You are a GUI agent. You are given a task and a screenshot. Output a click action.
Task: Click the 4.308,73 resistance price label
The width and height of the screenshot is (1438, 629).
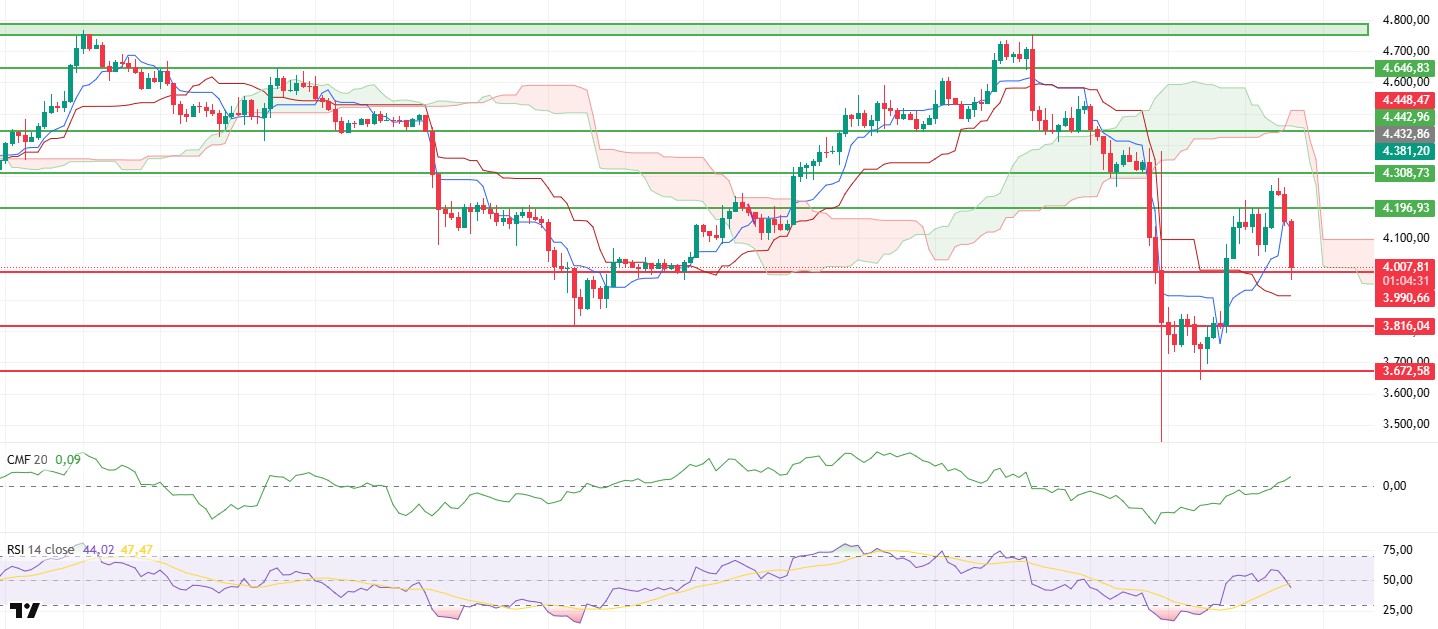point(1406,173)
